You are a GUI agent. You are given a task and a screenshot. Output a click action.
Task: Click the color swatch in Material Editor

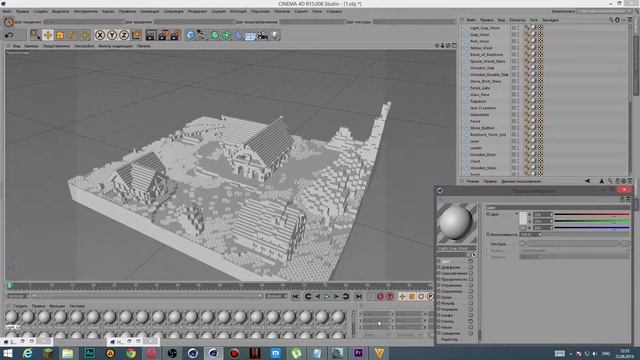[523, 218]
